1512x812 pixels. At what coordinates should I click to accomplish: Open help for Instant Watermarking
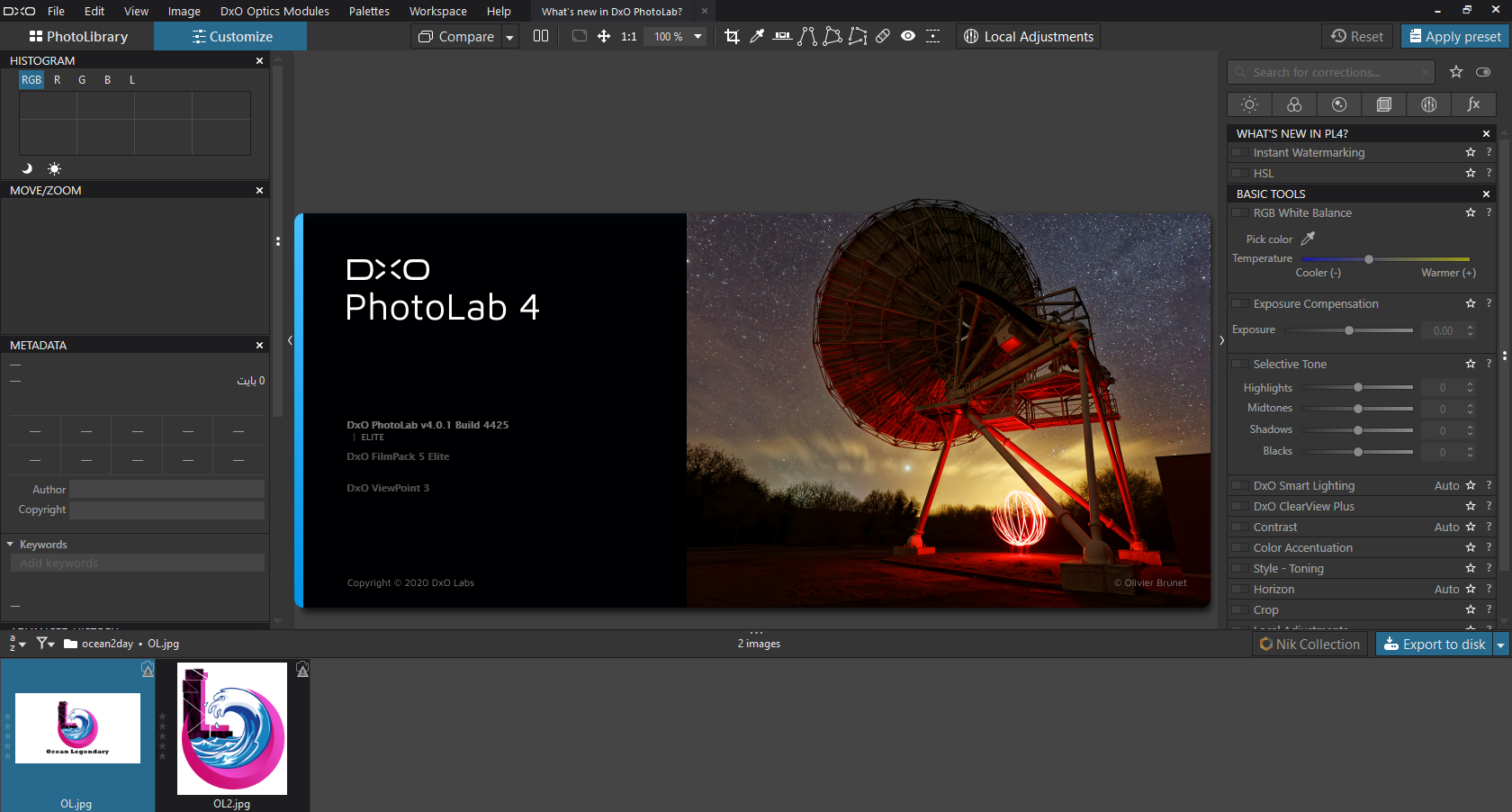tap(1489, 152)
